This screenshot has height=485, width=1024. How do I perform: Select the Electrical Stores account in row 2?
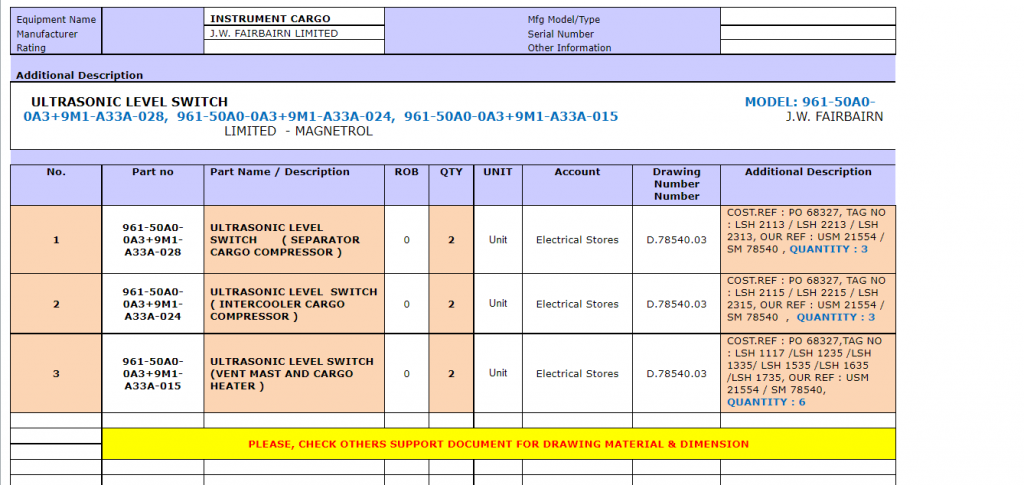click(x=577, y=304)
